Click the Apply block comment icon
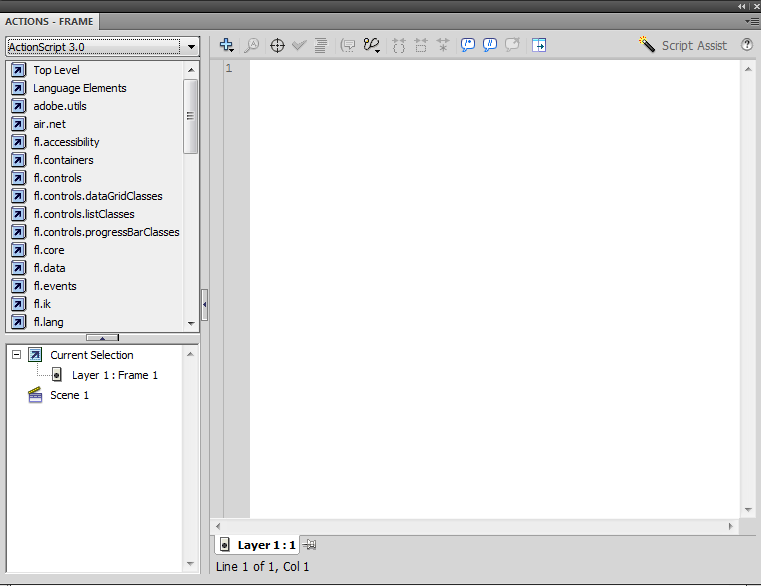The height and width of the screenshot is (586, 761). tap(467, 45)
